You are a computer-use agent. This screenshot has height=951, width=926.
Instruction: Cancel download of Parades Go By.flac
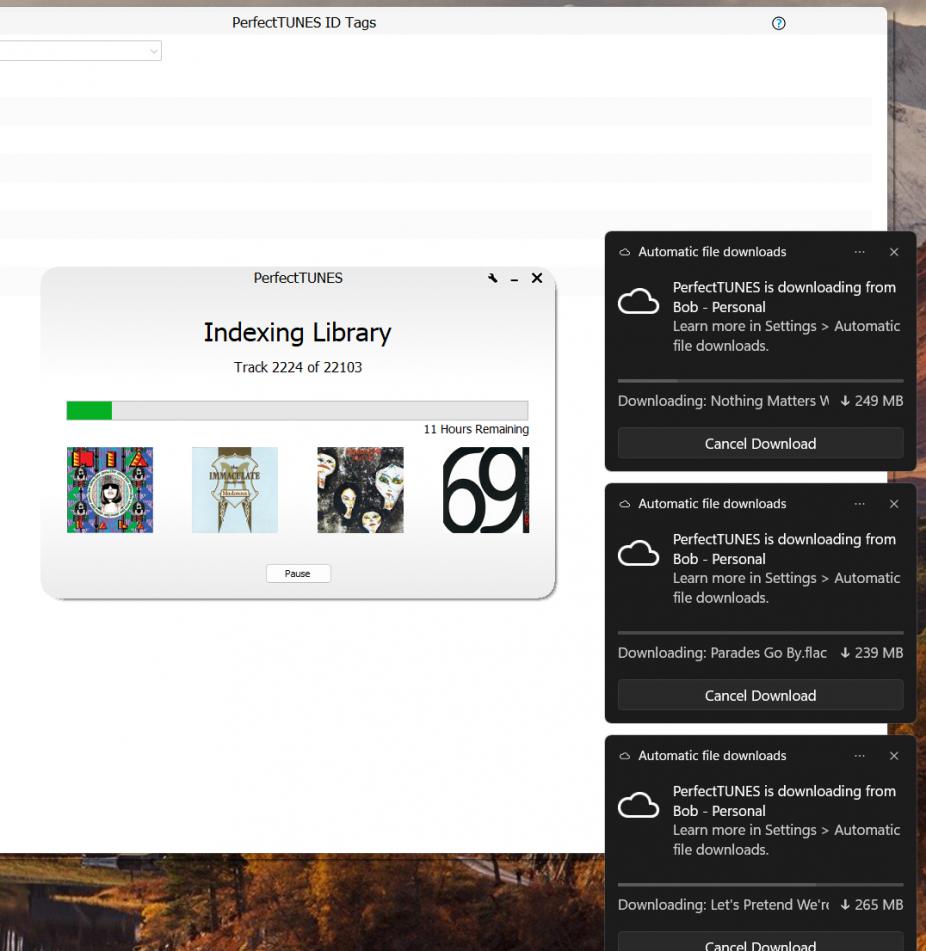[x=760, y=696]
